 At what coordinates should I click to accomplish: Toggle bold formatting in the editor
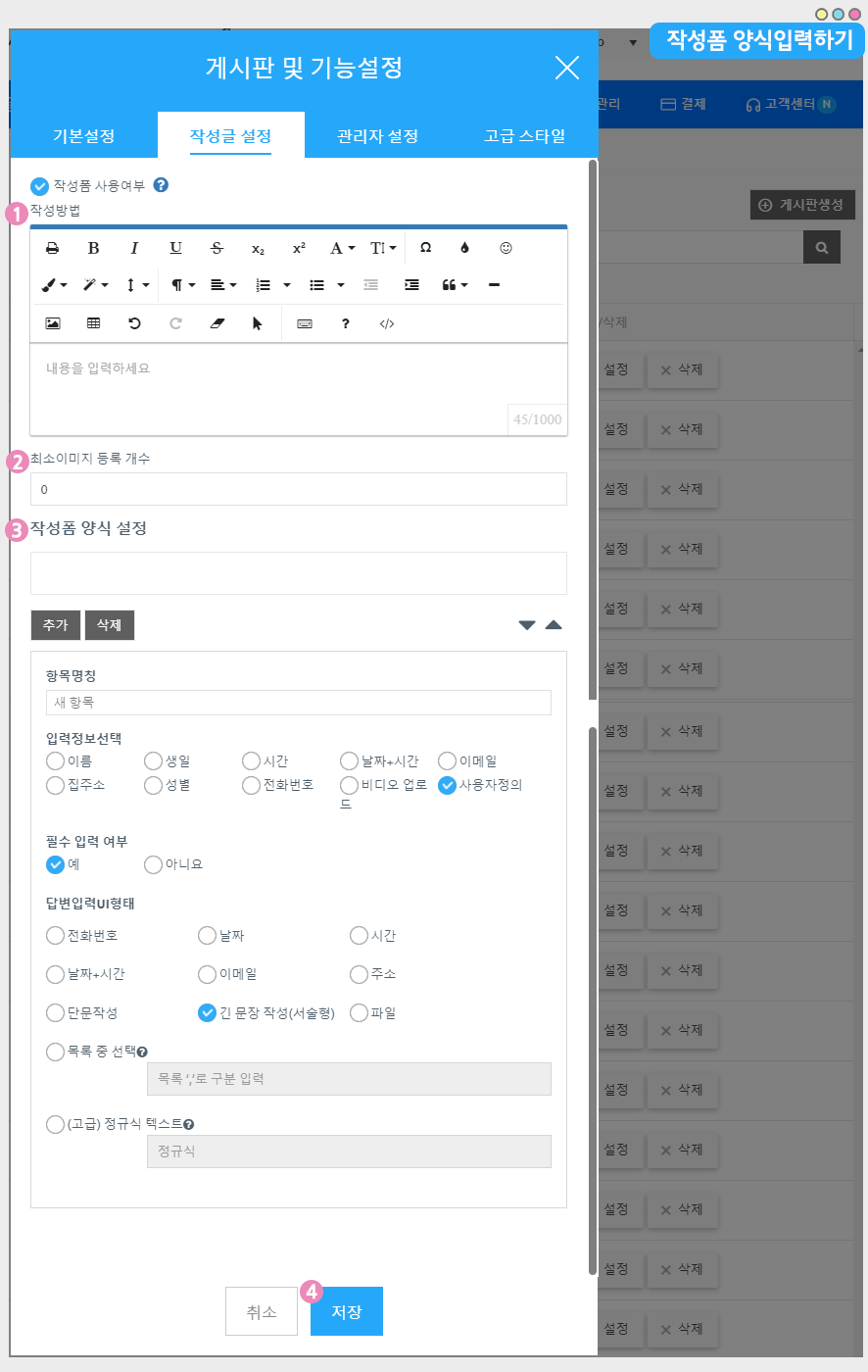tap(94, 248)
